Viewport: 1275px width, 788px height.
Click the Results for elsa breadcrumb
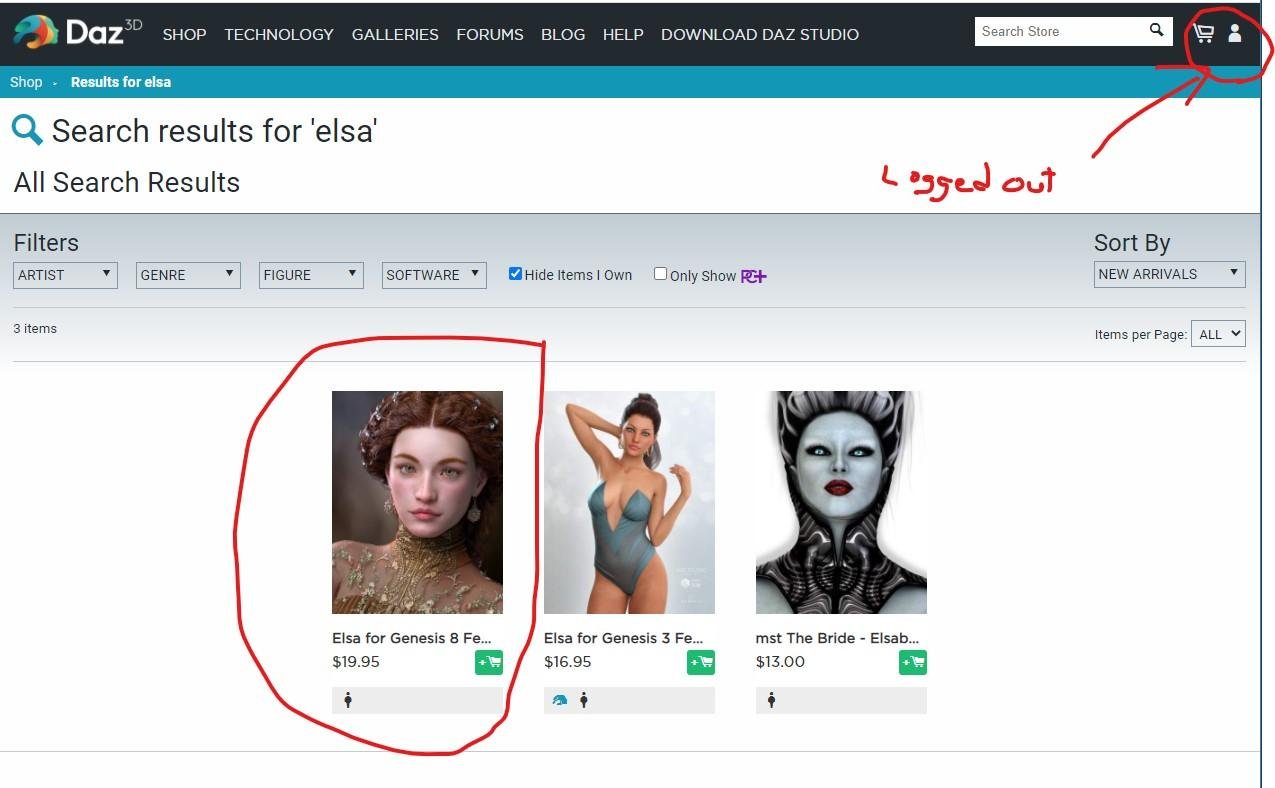(121, 82)
